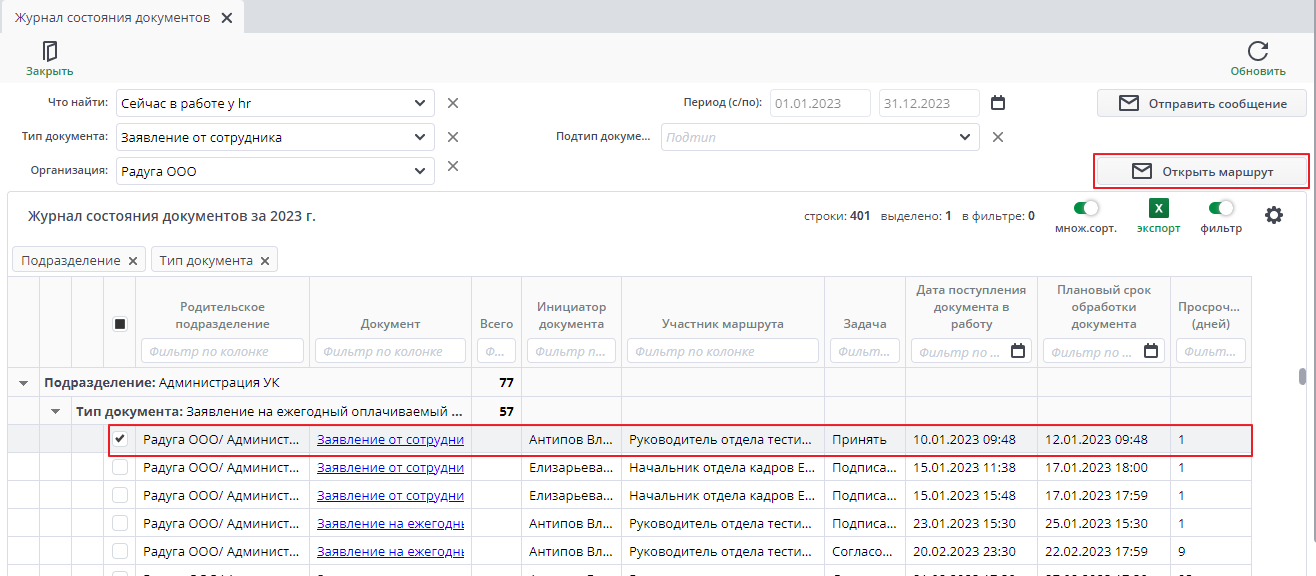Viewport: 1316px width, 576px height.
Task: Expand the Подтип документа dropdown
Action: pos(965,137)
